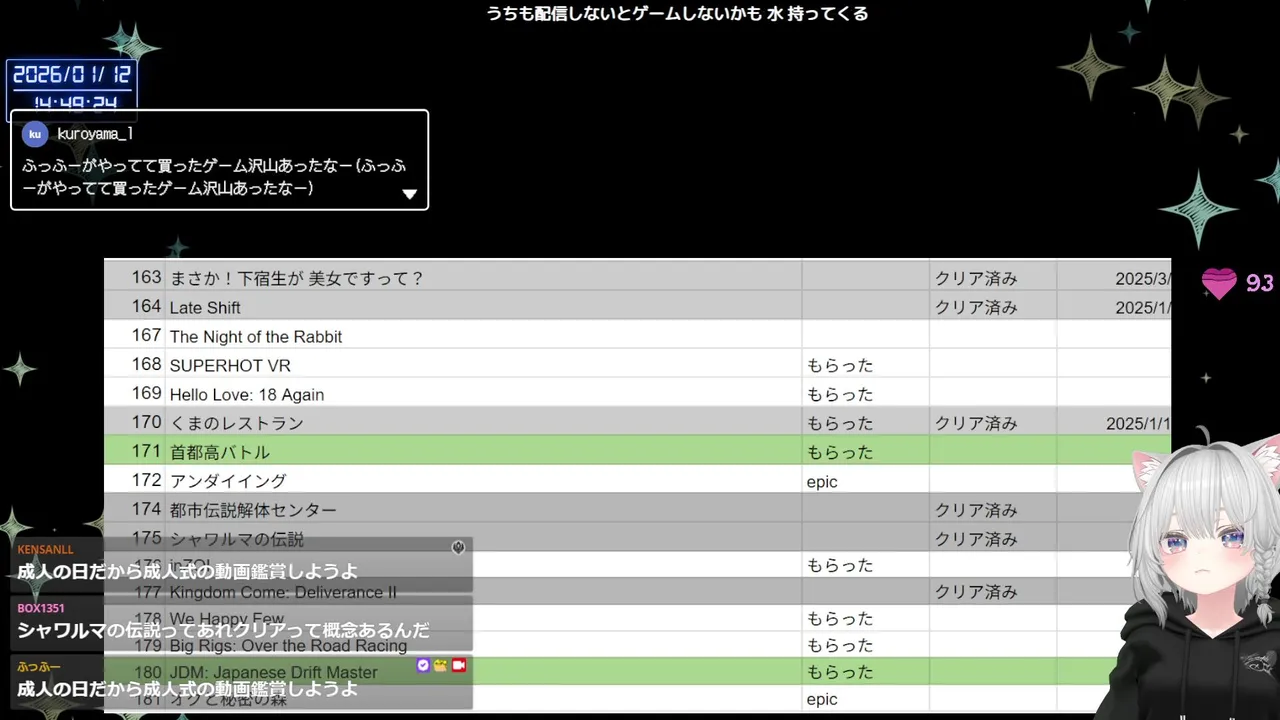Click the subtitle text うちも配信しないとゲームしないかも
1280x720 pixels.
(625, 14)
